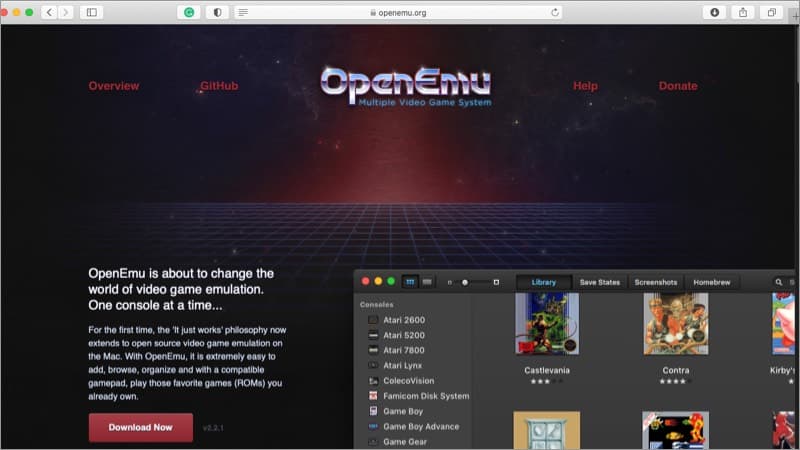Toggle Safari's sidebar button
800x450 pixels.
(x=92, y=12)
